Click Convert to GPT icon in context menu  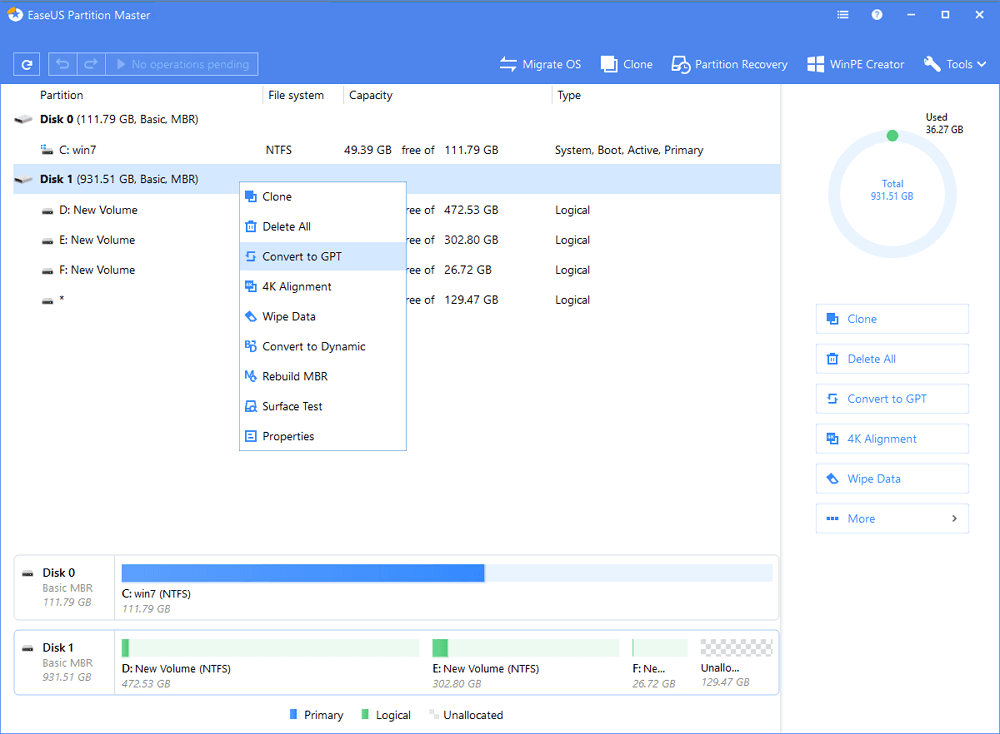(251, 256)
